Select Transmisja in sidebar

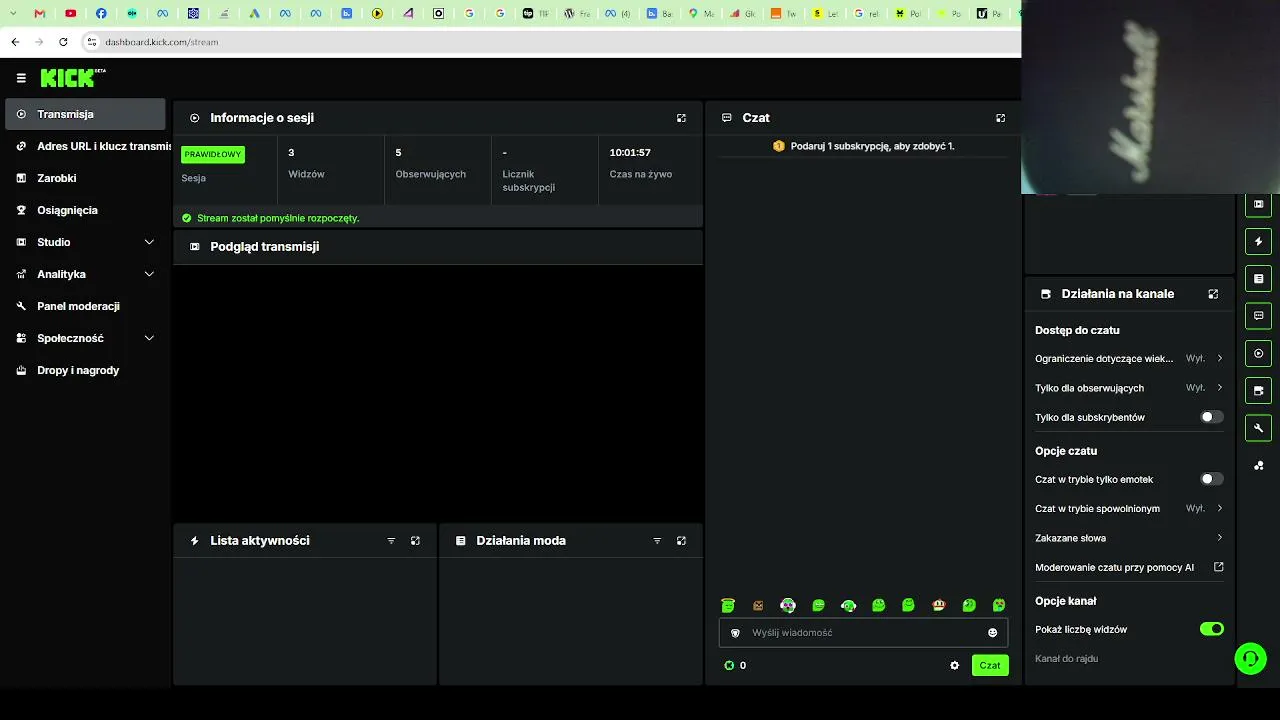tap(85, 114)
